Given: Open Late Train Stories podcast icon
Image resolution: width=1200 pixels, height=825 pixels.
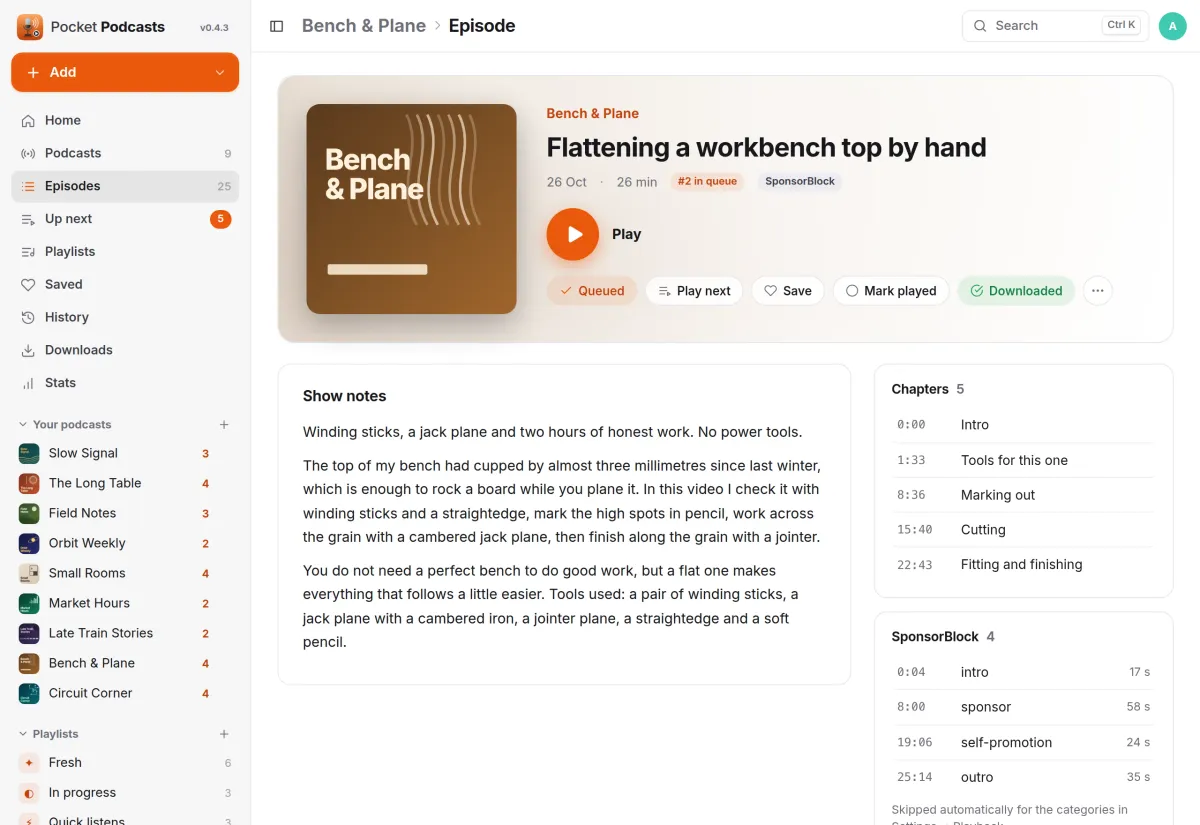Looking at the screenshot, I should [29, 633].
